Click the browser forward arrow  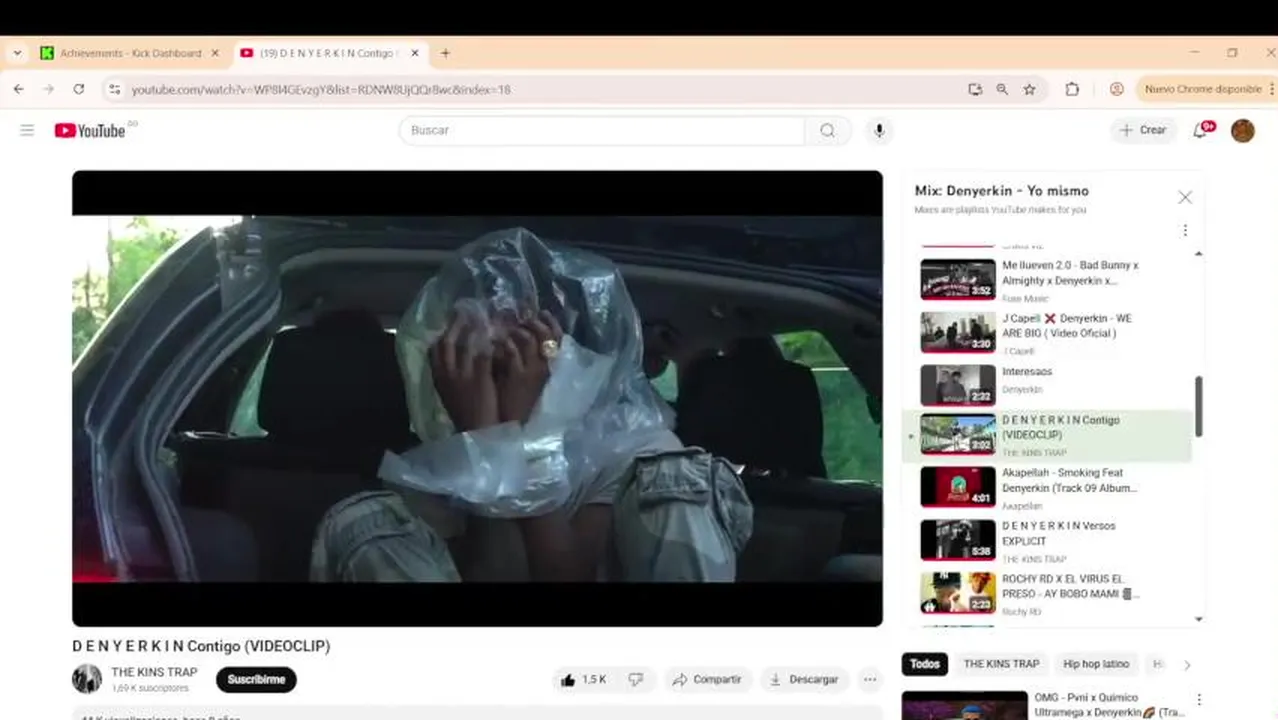point(48,89)
